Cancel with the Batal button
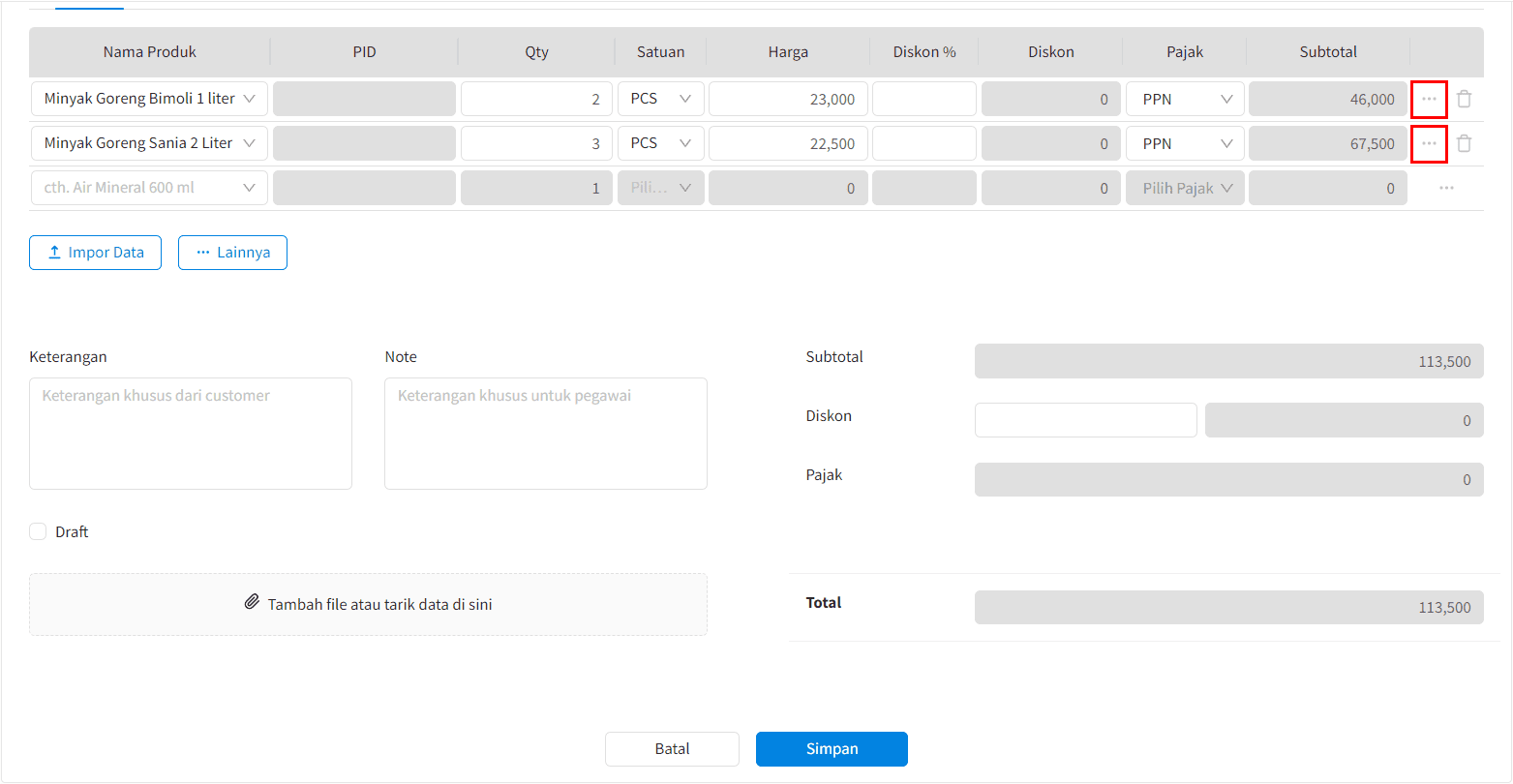This screenshot has width=1513, height=784. [672, 749]
